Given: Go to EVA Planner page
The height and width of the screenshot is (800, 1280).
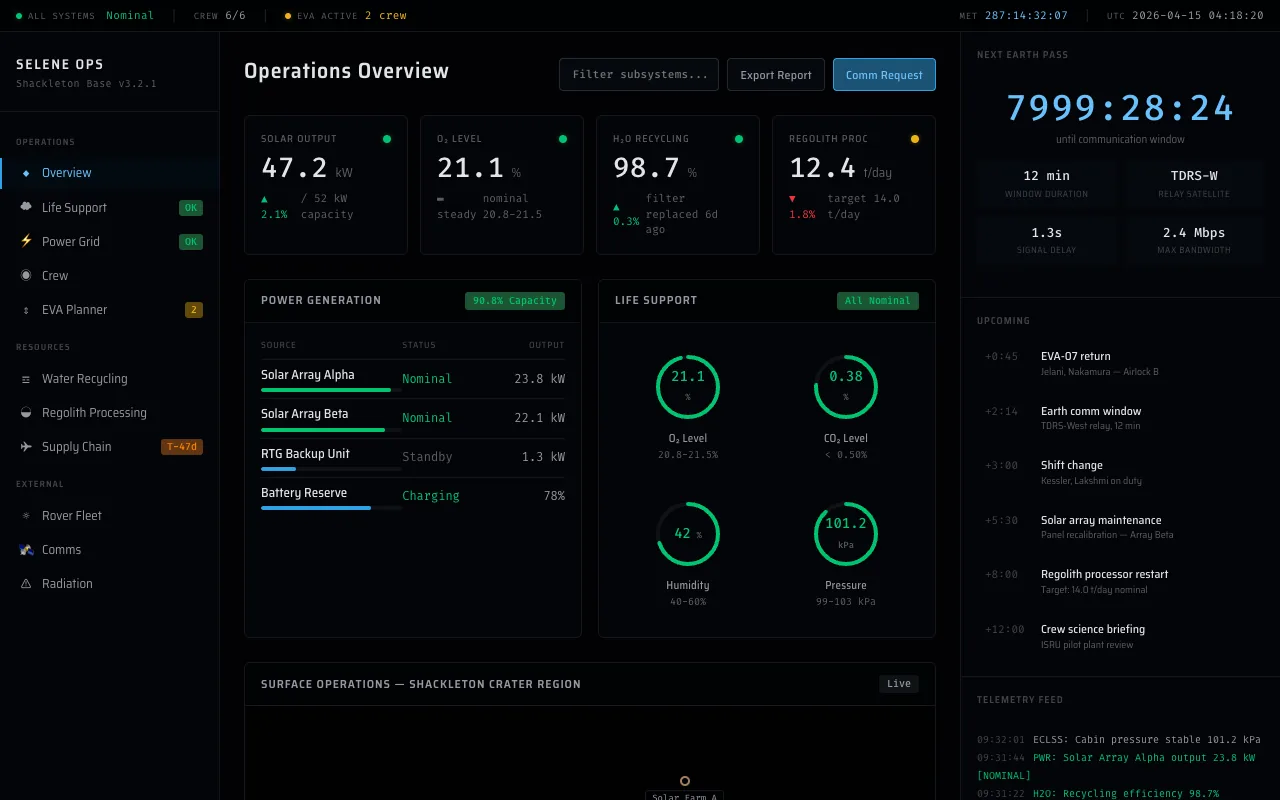Looking at the screenshot, I should tap(74, 310).
